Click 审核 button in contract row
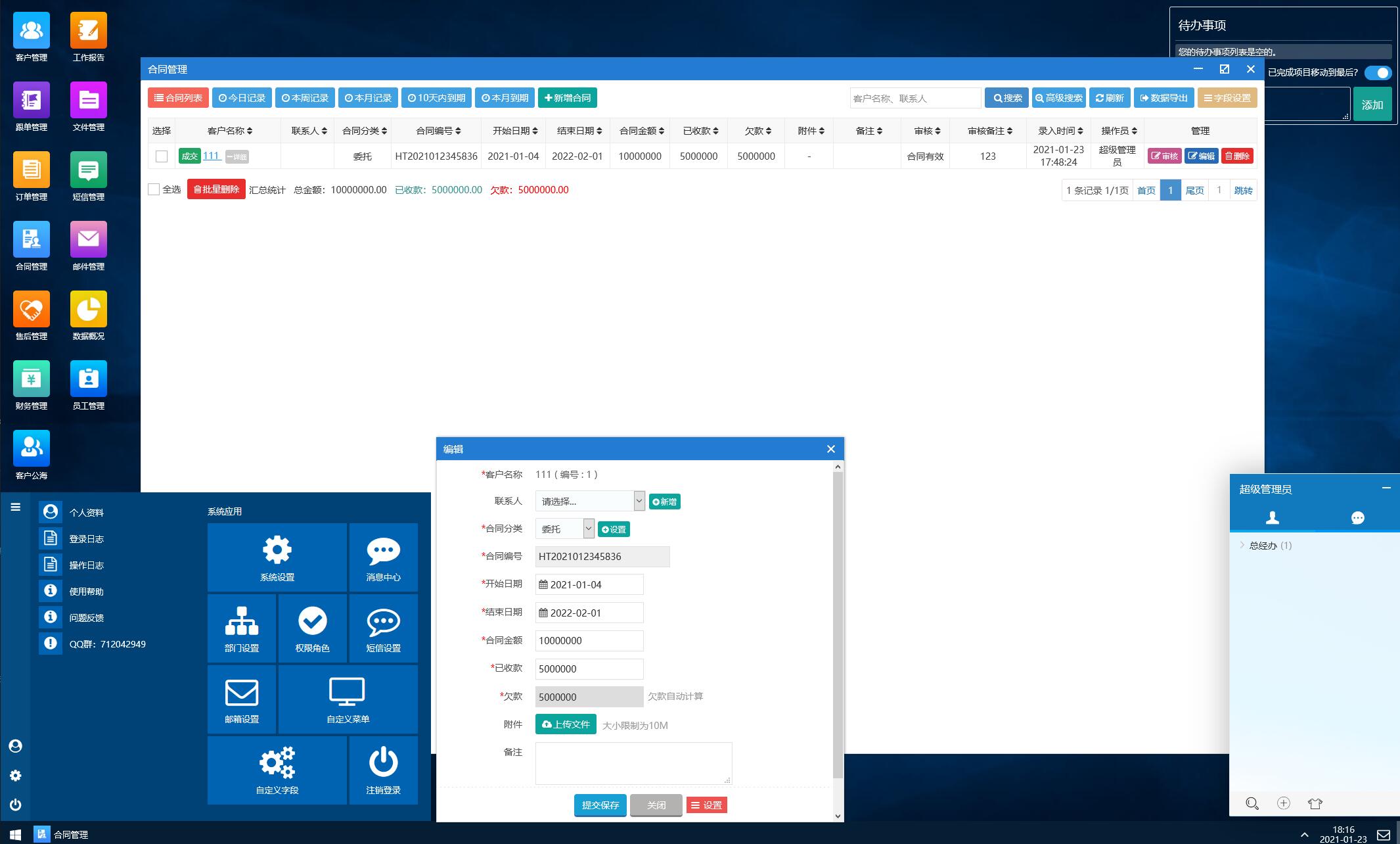 tap(1164, 156)
